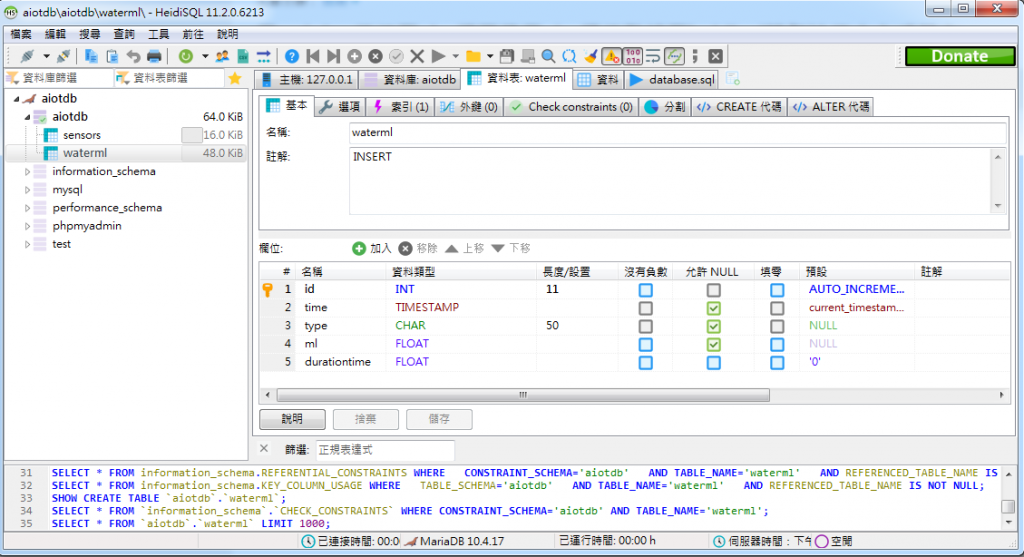This screenshot has height=557, width=1024.
Task: Click the 加入 add column button
Action: (x=372, y=249)
